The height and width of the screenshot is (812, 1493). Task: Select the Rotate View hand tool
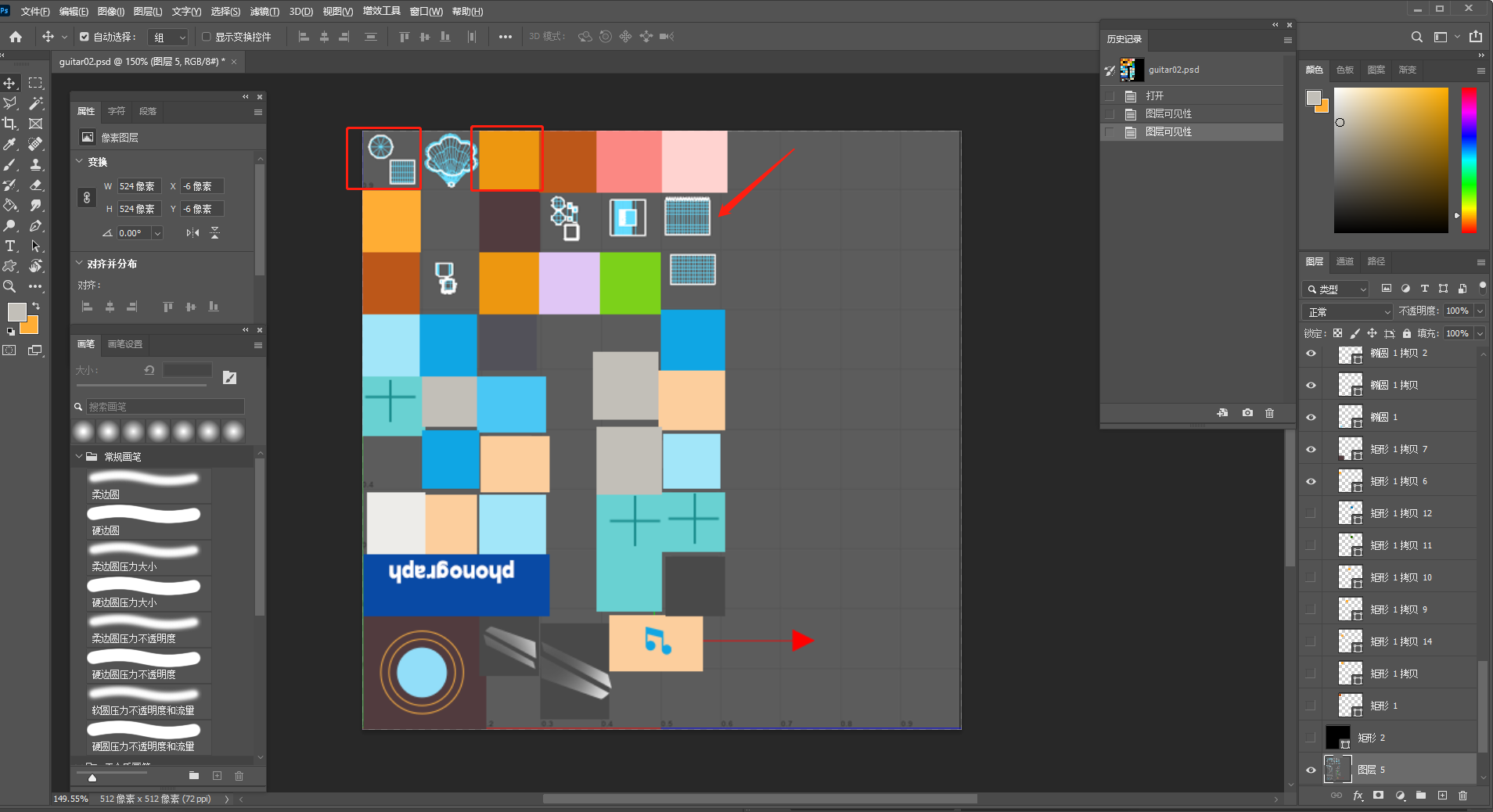pos(35,266)
